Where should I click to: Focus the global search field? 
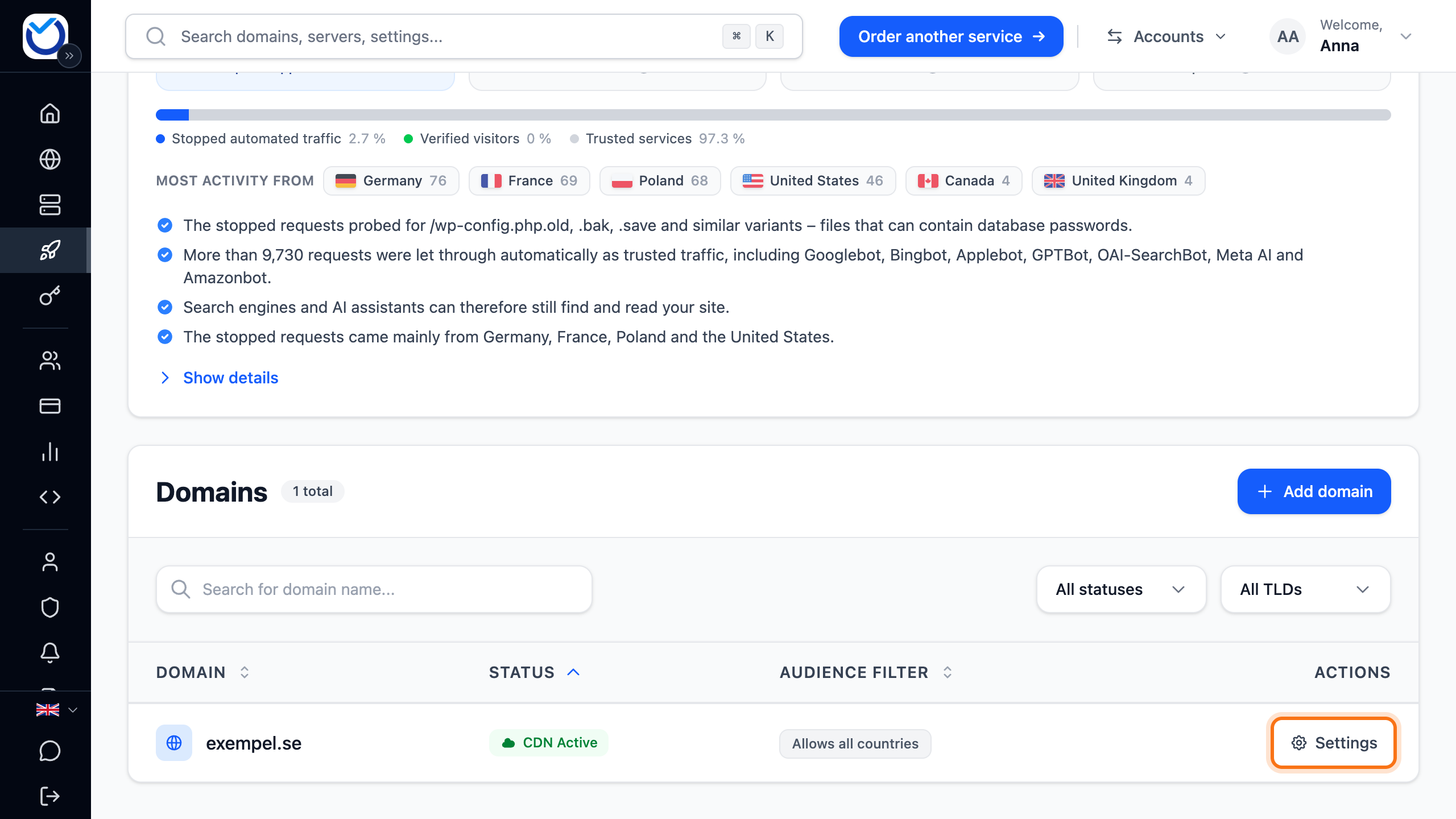464,36
